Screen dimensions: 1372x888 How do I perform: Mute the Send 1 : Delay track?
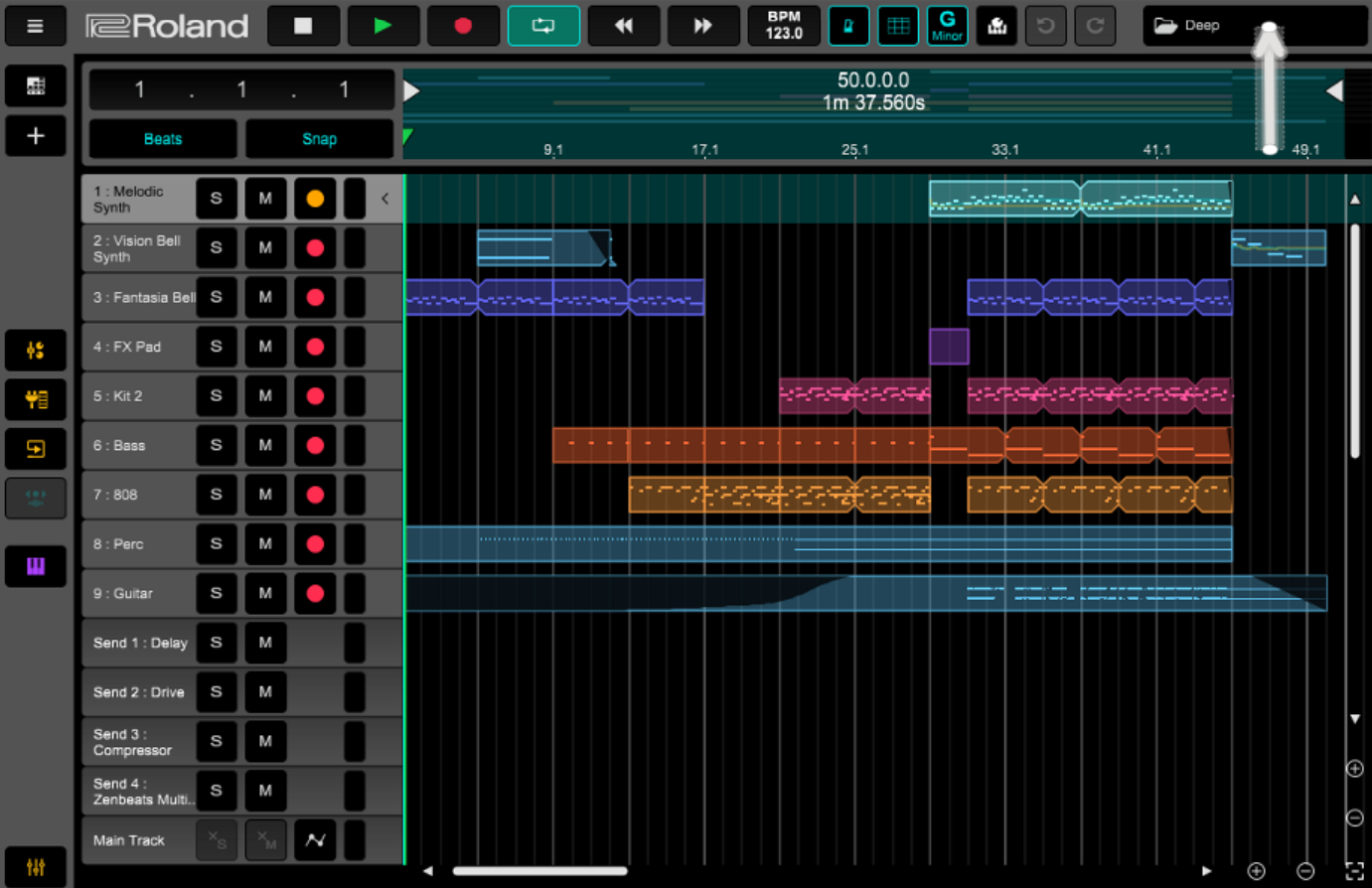[x=265, y=643]
